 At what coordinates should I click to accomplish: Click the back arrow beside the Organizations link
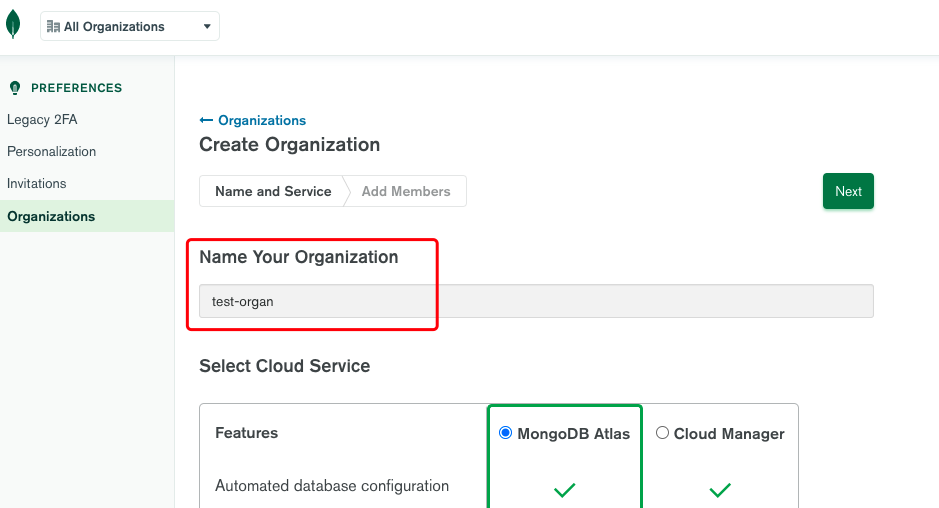(206, 120)
